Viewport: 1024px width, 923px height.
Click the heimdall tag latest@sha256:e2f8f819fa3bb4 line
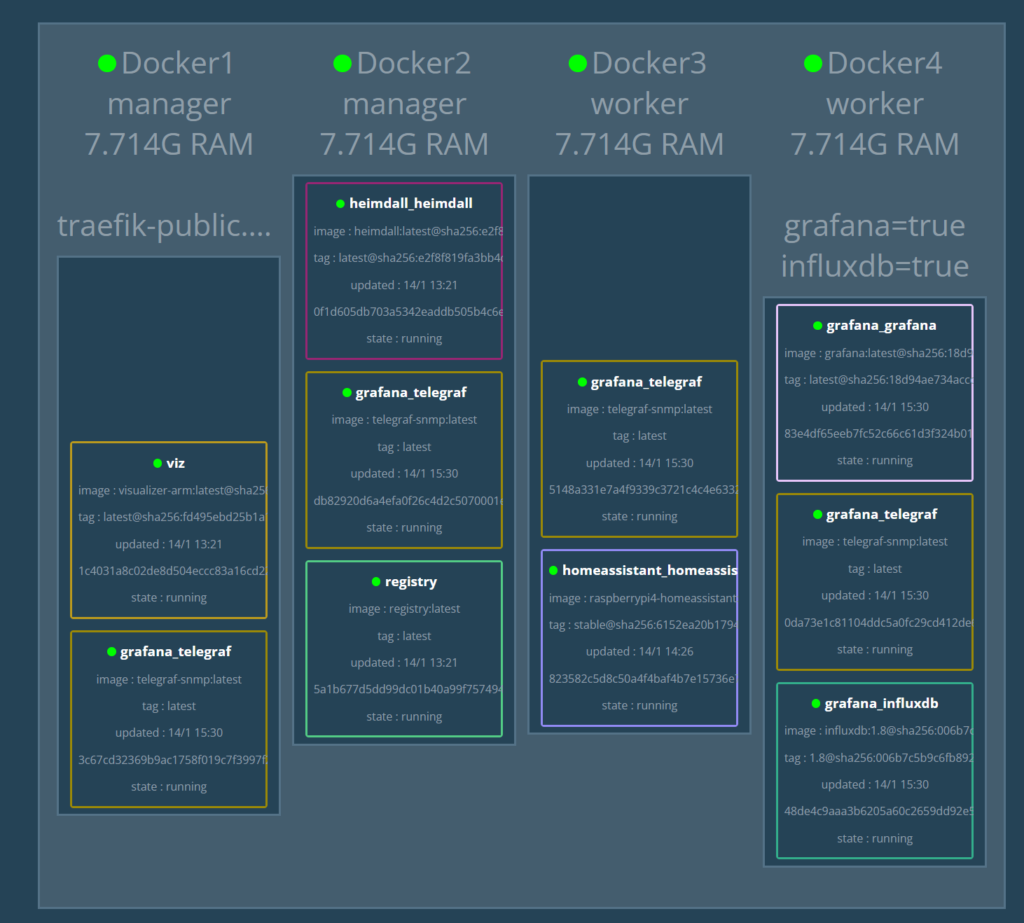408,258
